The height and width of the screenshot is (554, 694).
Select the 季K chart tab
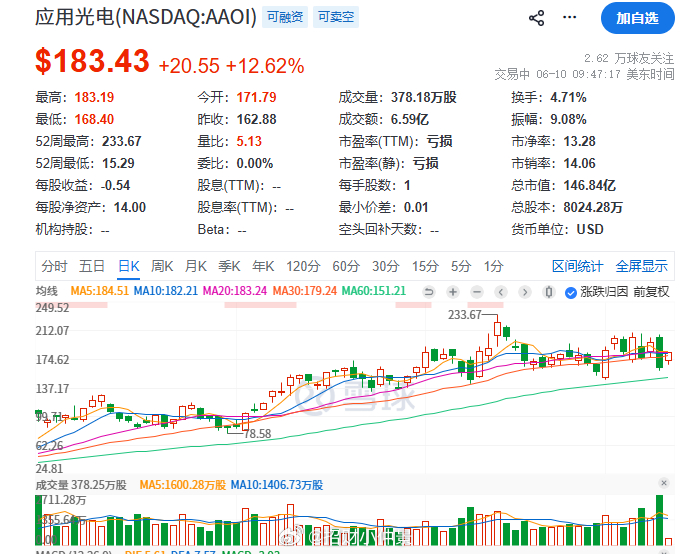[x=229, y=266]
